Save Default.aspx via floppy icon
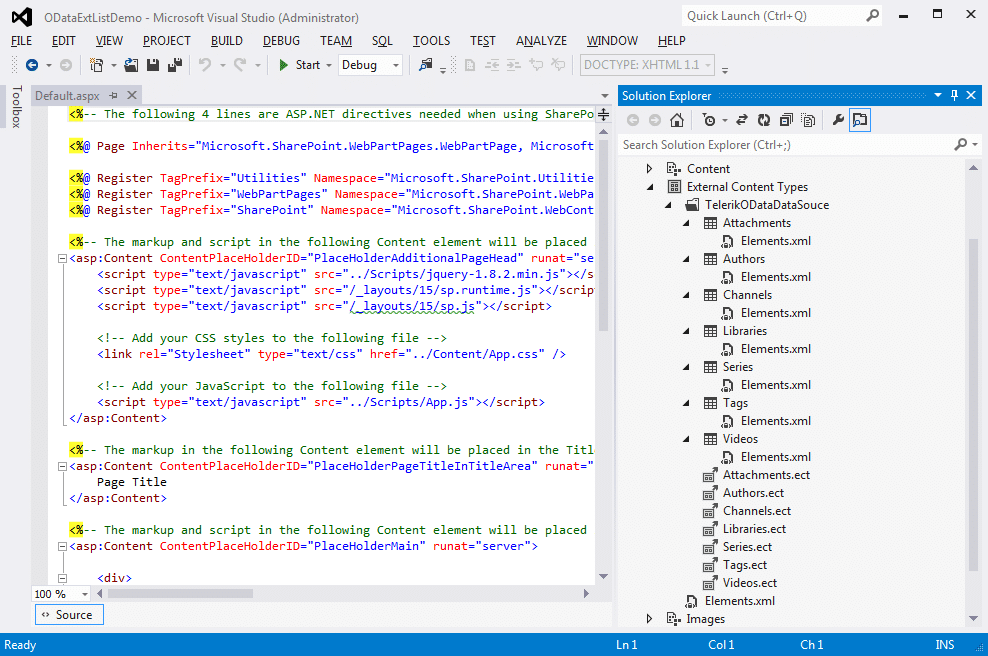Viewport: 988px width, 656px height. (152, 65)
